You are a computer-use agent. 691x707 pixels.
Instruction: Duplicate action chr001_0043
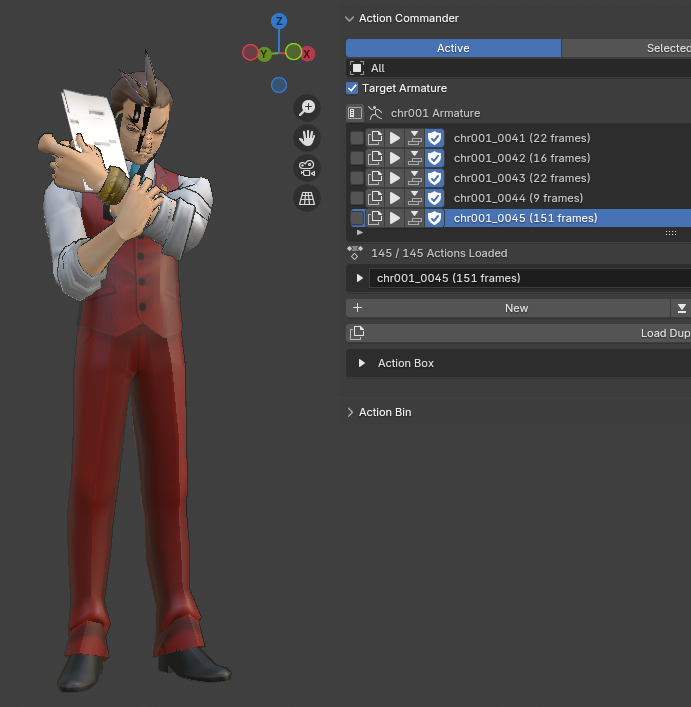(375, 178)
